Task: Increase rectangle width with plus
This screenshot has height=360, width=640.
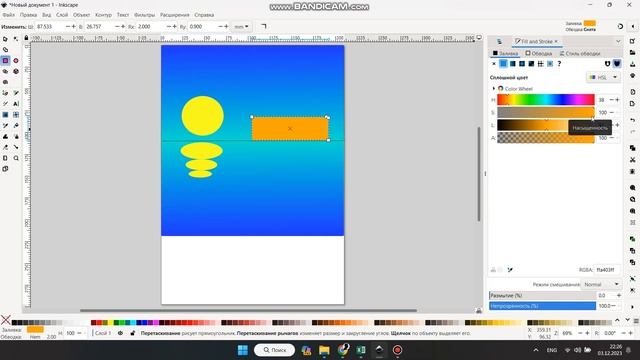Action: tap(74, 27)
